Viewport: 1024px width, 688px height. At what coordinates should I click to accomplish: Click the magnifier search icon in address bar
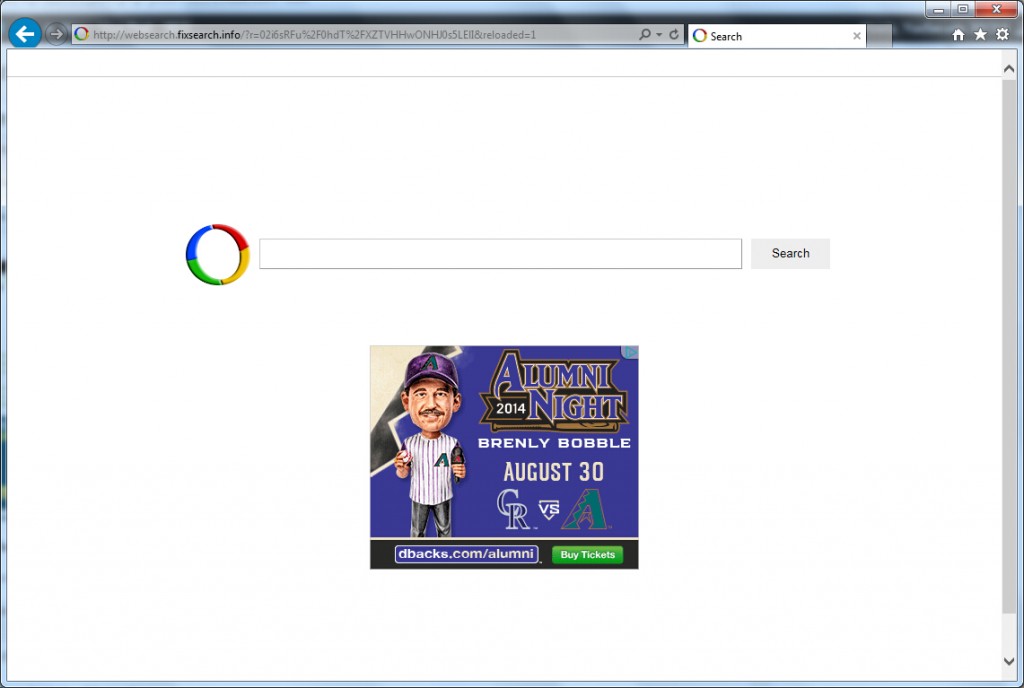(644, 34)
